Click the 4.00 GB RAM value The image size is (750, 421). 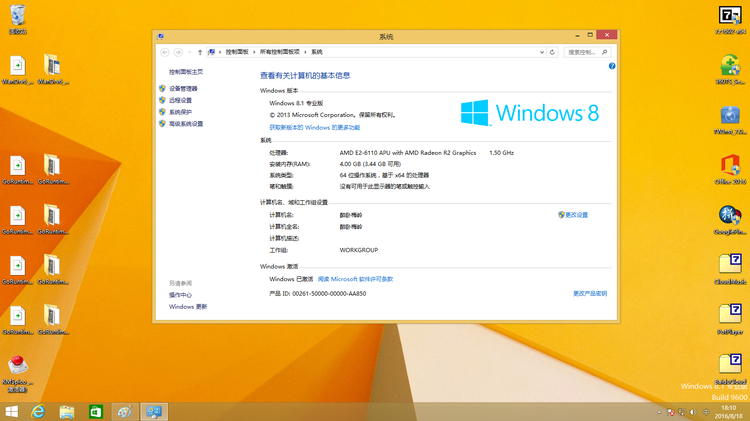[370, 164]
